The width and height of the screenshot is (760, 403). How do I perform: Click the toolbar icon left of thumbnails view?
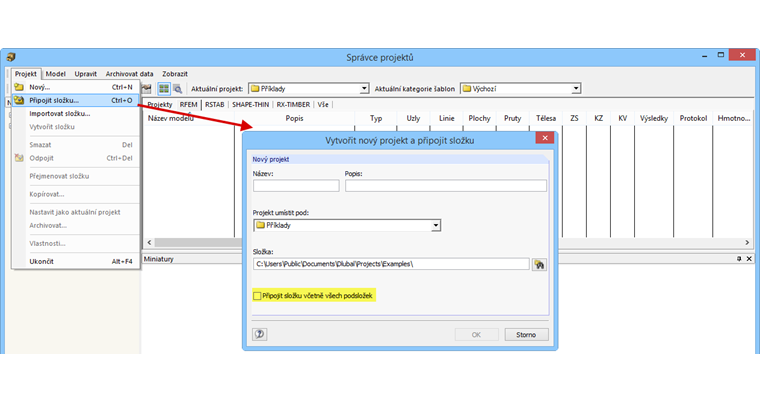(x=147, y=89)
